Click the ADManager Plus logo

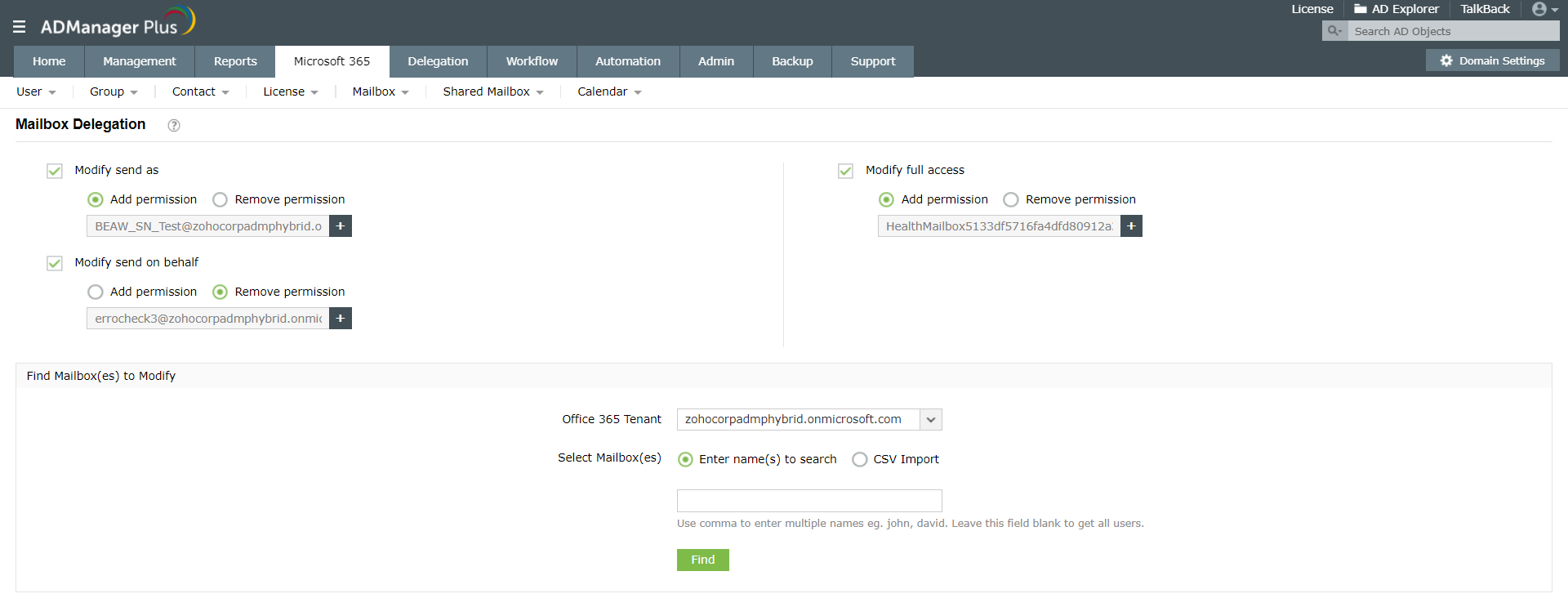coord(118,23)
